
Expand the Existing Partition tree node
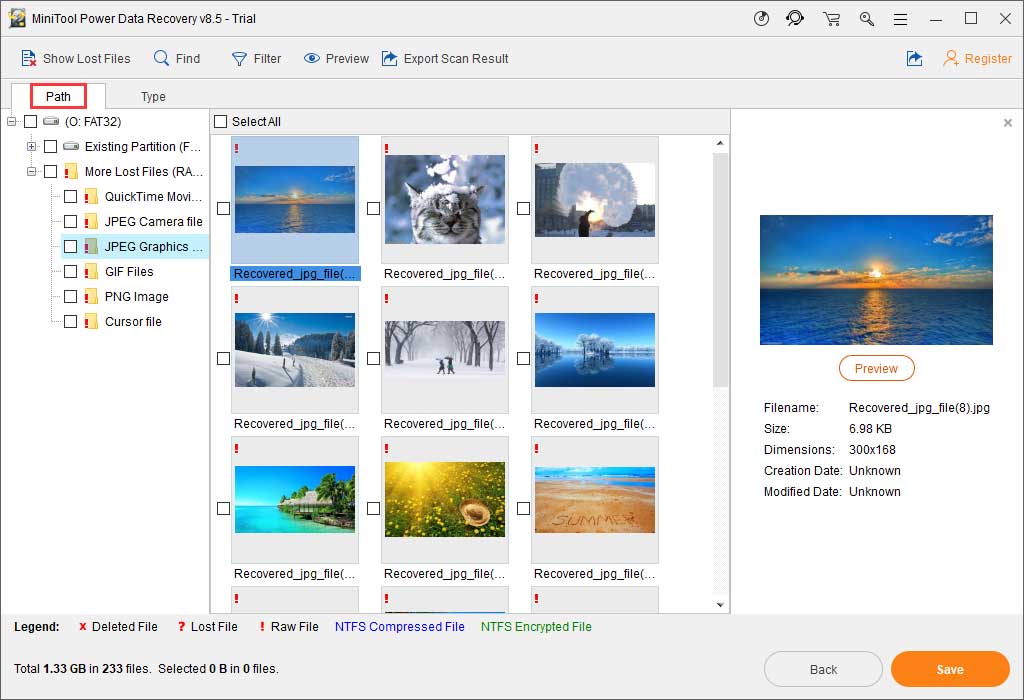click(32, 147)
